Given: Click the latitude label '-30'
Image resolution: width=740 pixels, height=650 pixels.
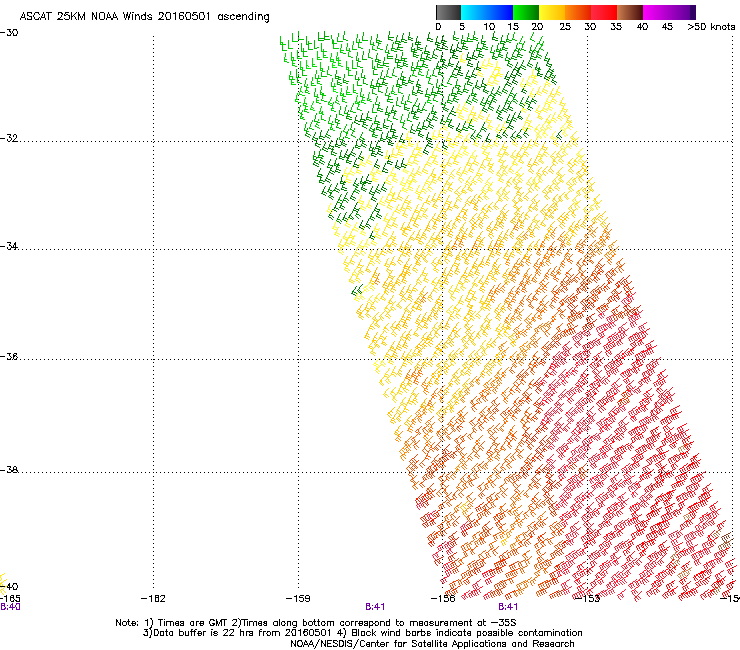Looking at the screenshot, I should pos(9,33).
